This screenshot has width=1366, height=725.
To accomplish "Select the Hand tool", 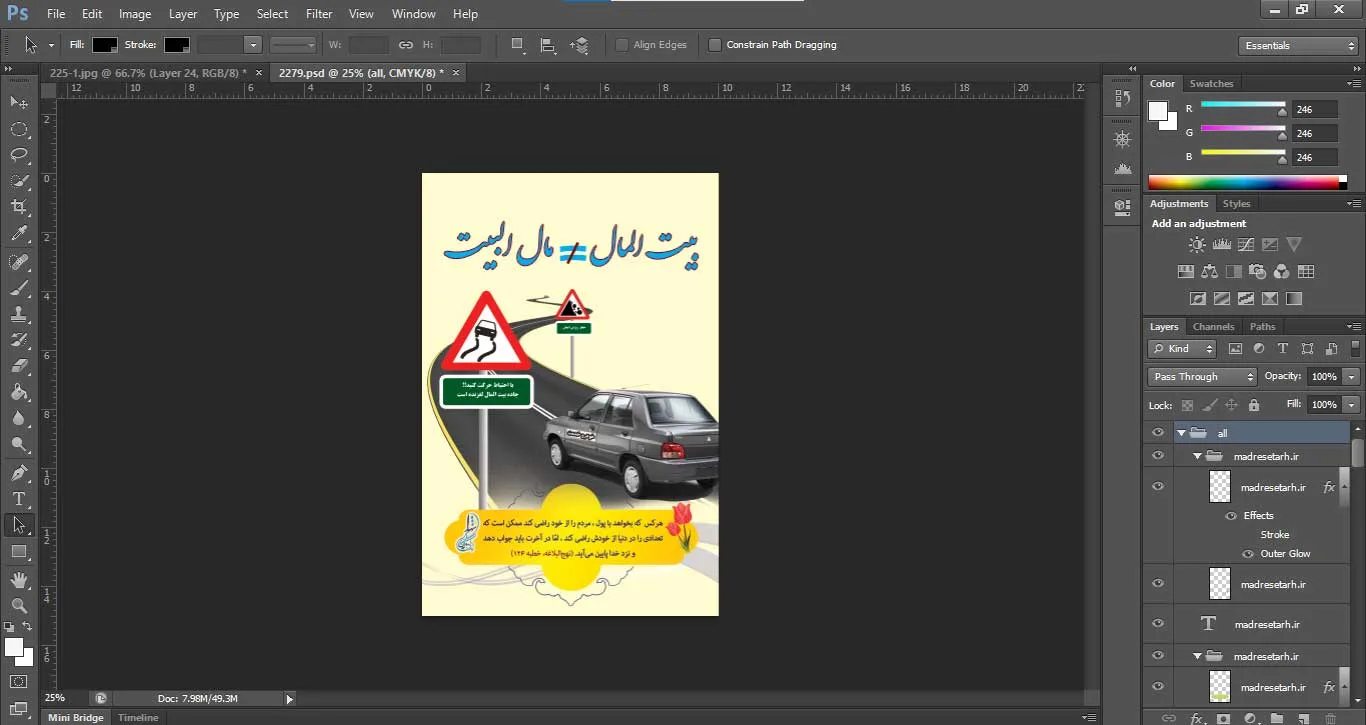I will 19,579.
